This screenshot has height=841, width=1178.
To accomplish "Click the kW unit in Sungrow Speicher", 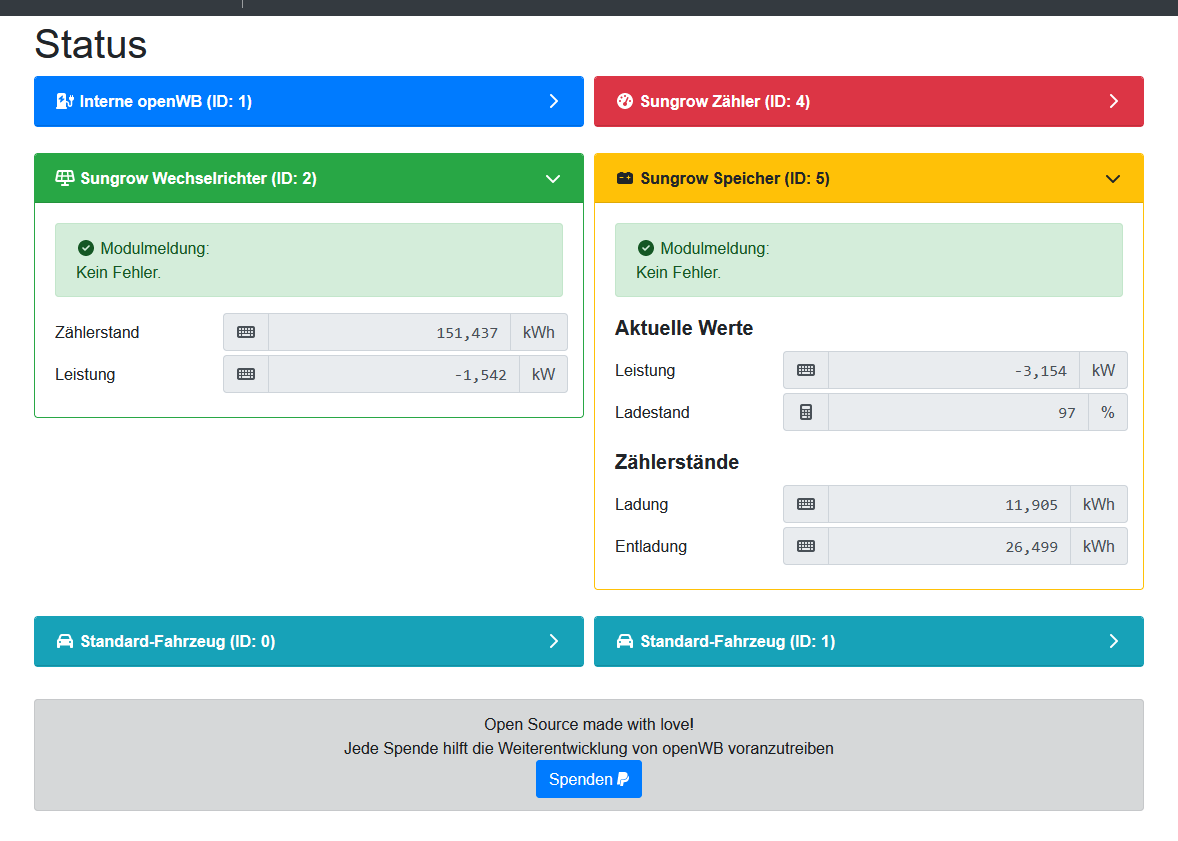I will [x=1103, y=370].
